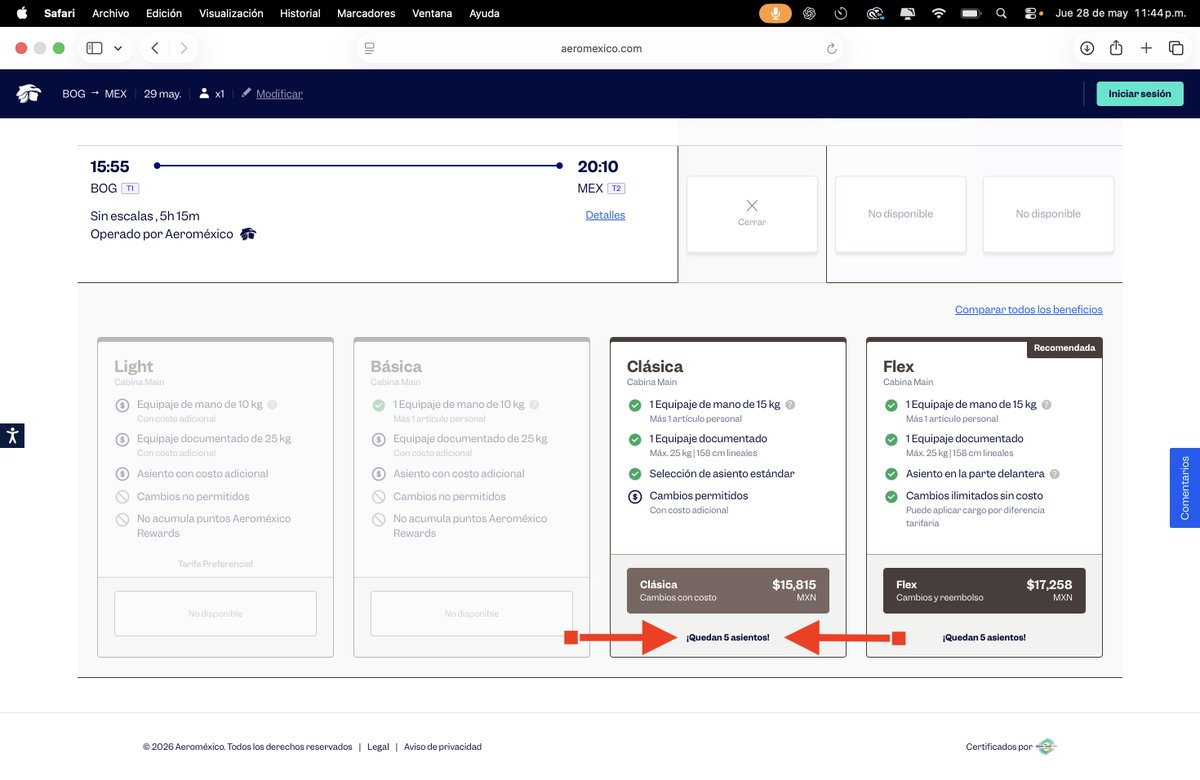Click the Flex fare card title
This screenshot has width=1200, height=780.
899,366
